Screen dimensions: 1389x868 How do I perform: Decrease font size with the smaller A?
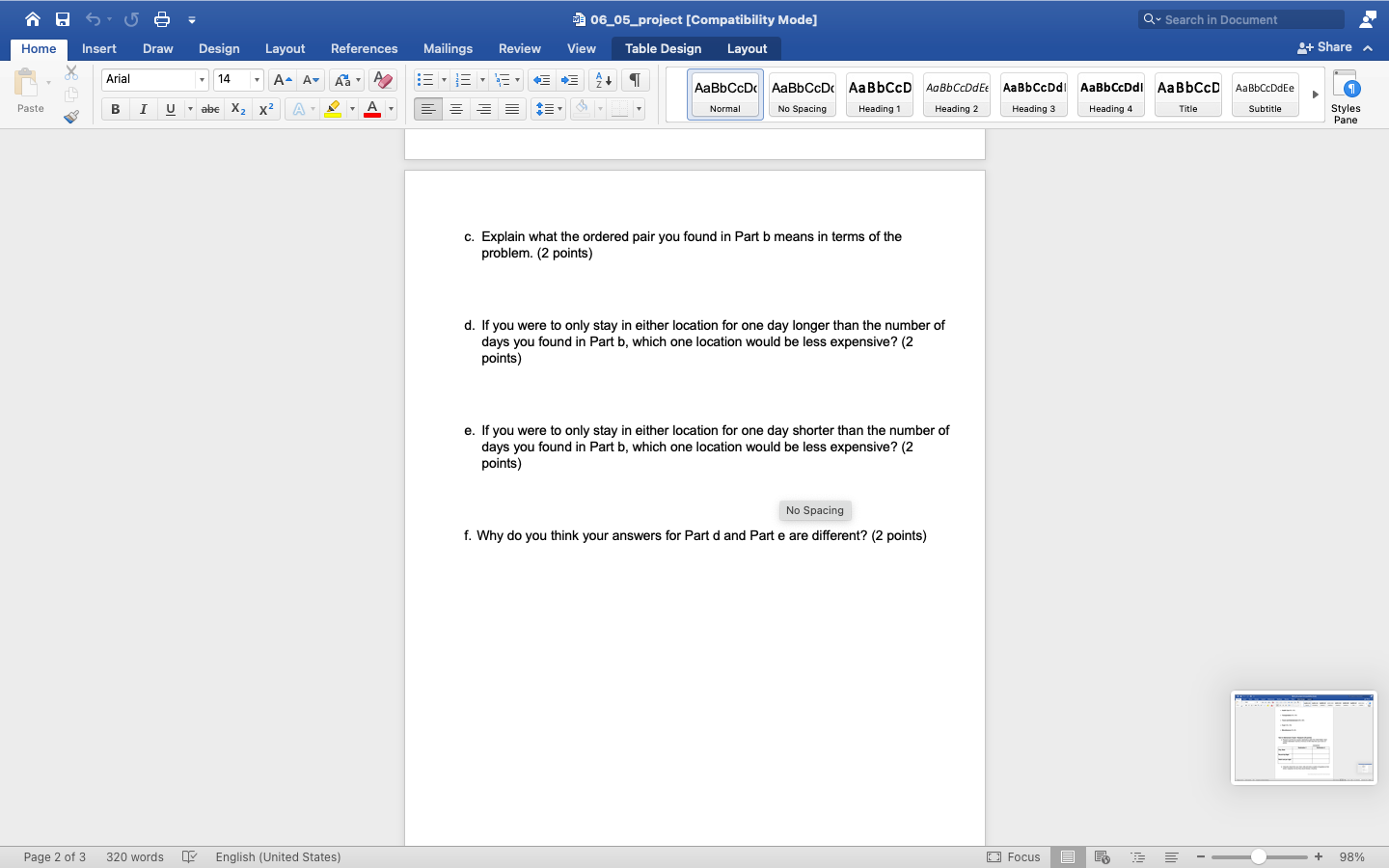(x=311, y=80)
